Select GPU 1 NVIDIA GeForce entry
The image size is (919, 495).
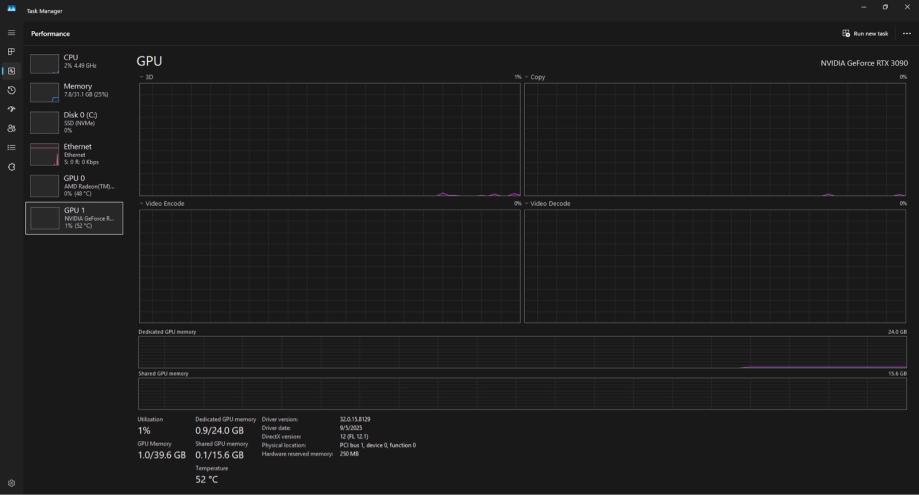(x=74, y=218)
